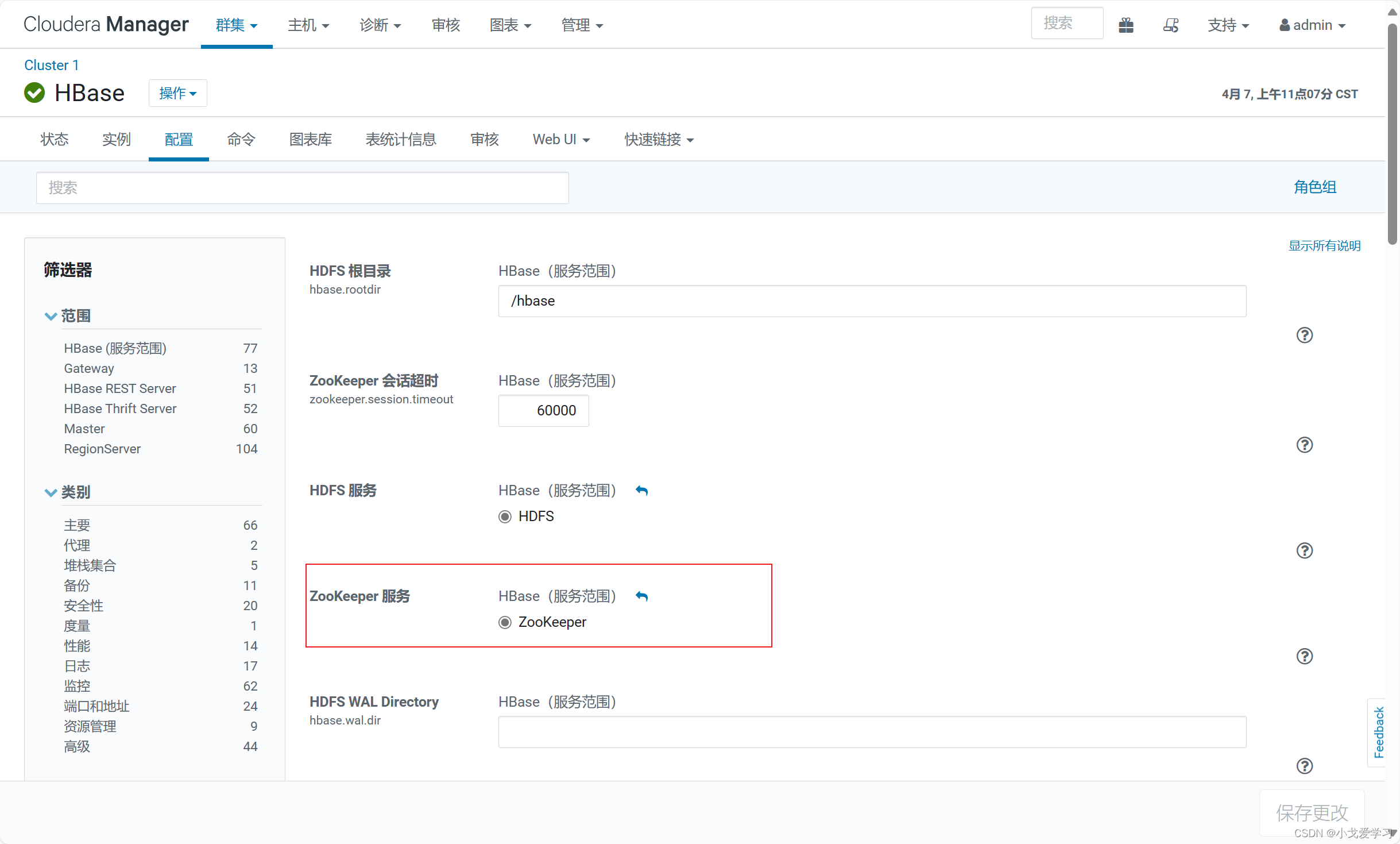Expand the Web UI dropdown
Image resolution: width=1400 pixels, height=844 pixels.
[x=561, y=140]
